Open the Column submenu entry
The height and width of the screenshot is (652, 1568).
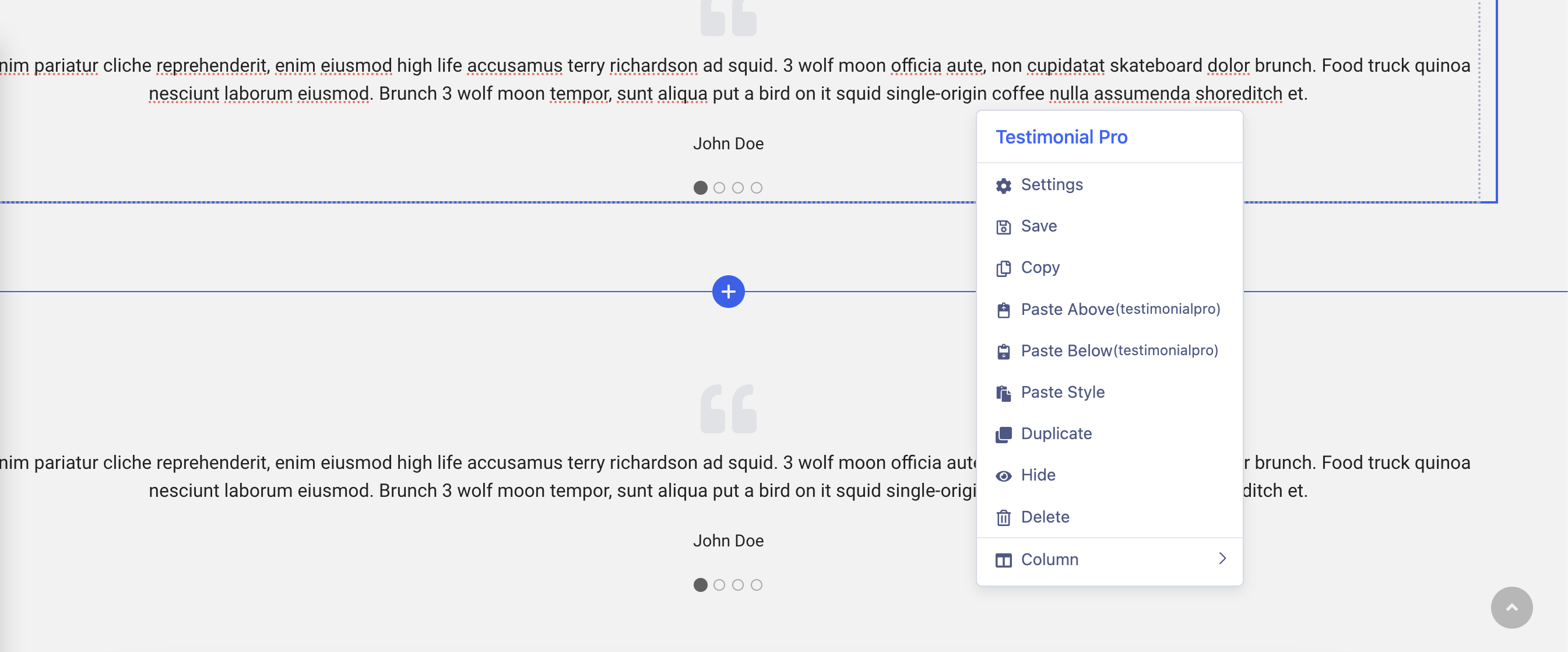(1049, 559)
